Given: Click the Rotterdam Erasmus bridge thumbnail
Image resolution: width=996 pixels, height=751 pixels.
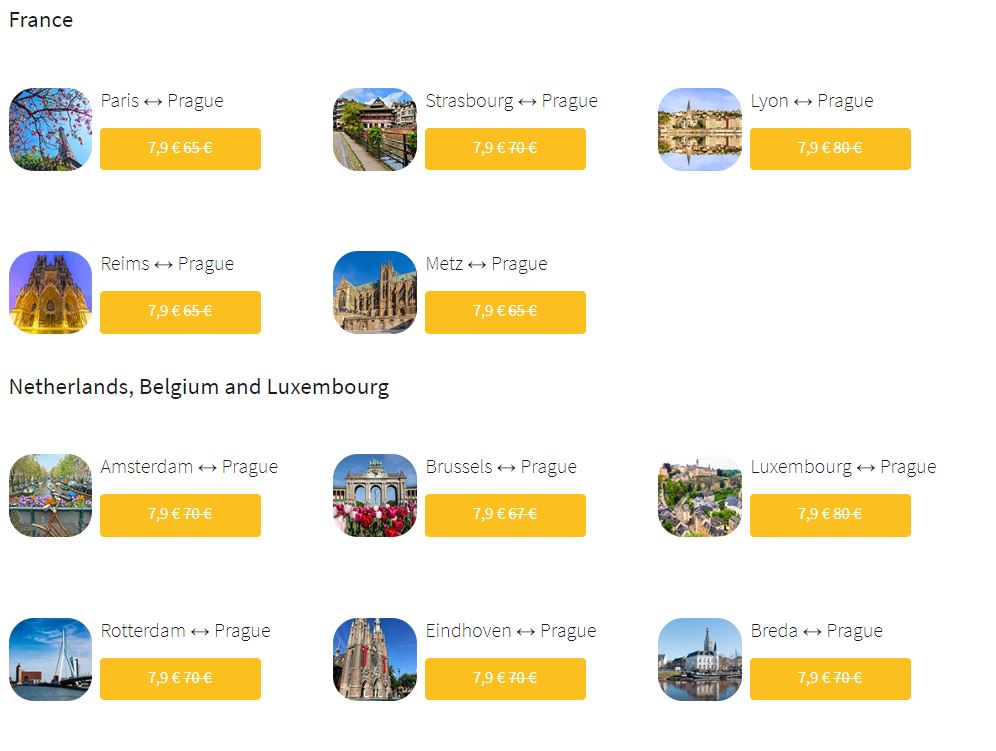Looking at the screenshot, I should click(x=50, y=660).
